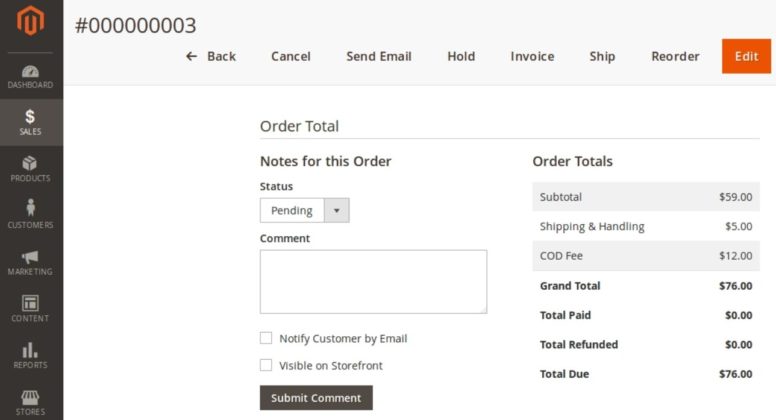Click inside the Comment text area
776x420 pixels.
coord(373,281)
